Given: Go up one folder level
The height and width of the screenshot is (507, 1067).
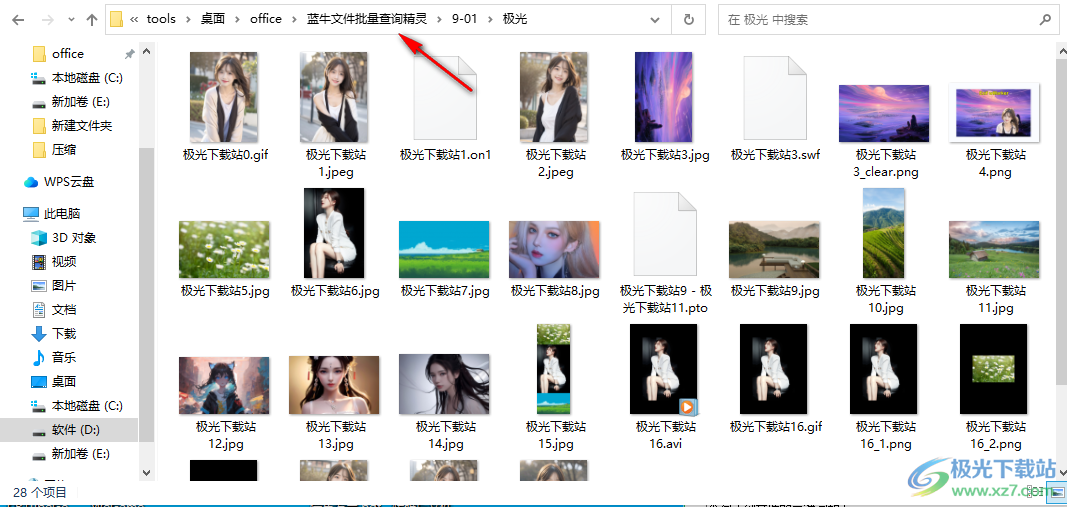Looking at the screenshot, I should 92,20.
